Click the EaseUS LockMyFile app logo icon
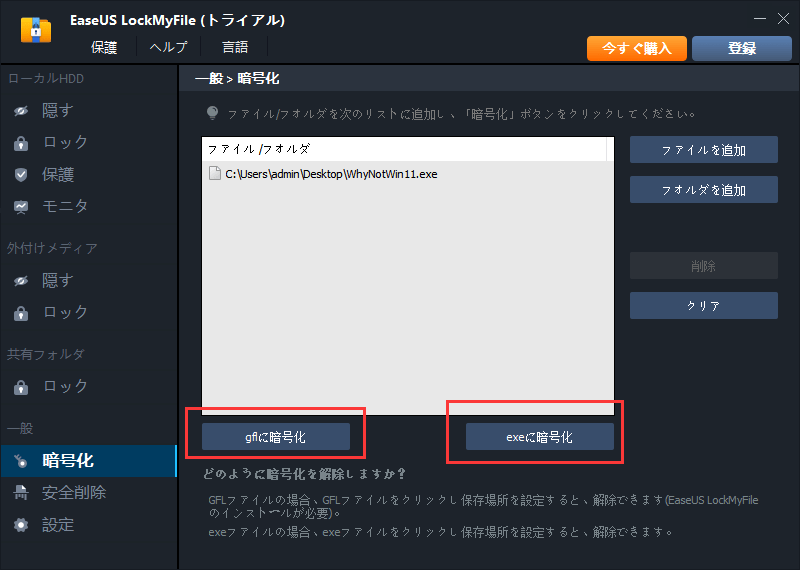Screen dimensions: 800x570 coord(36,29)
